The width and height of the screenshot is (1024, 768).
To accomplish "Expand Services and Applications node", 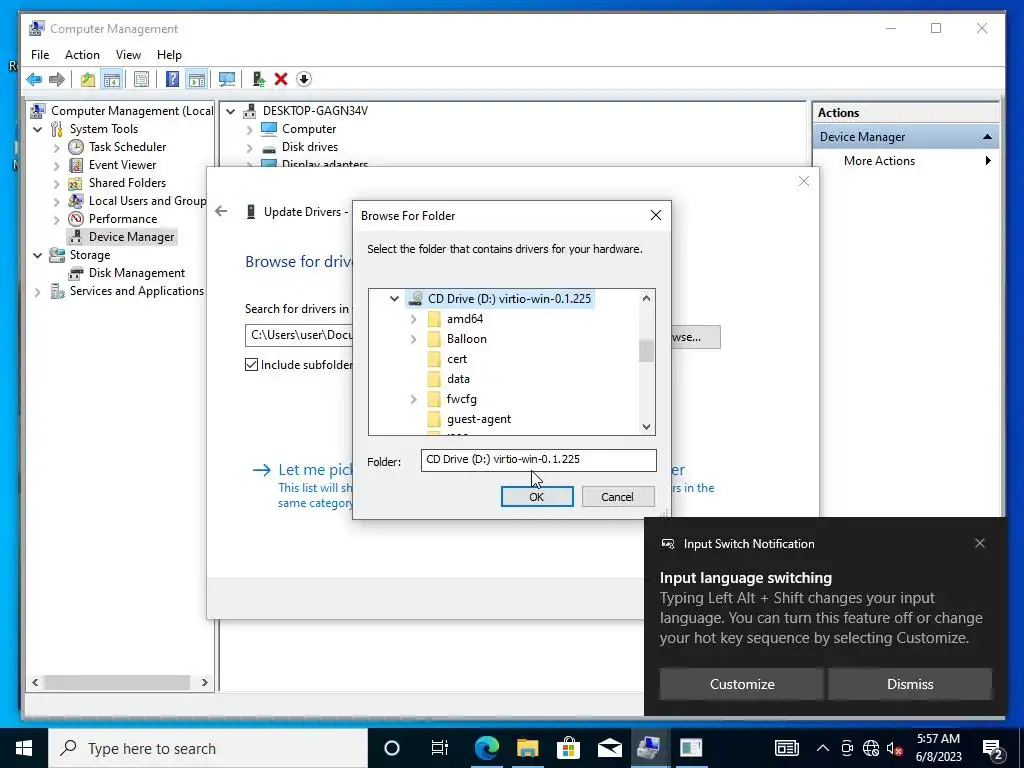I will [38, 292].
